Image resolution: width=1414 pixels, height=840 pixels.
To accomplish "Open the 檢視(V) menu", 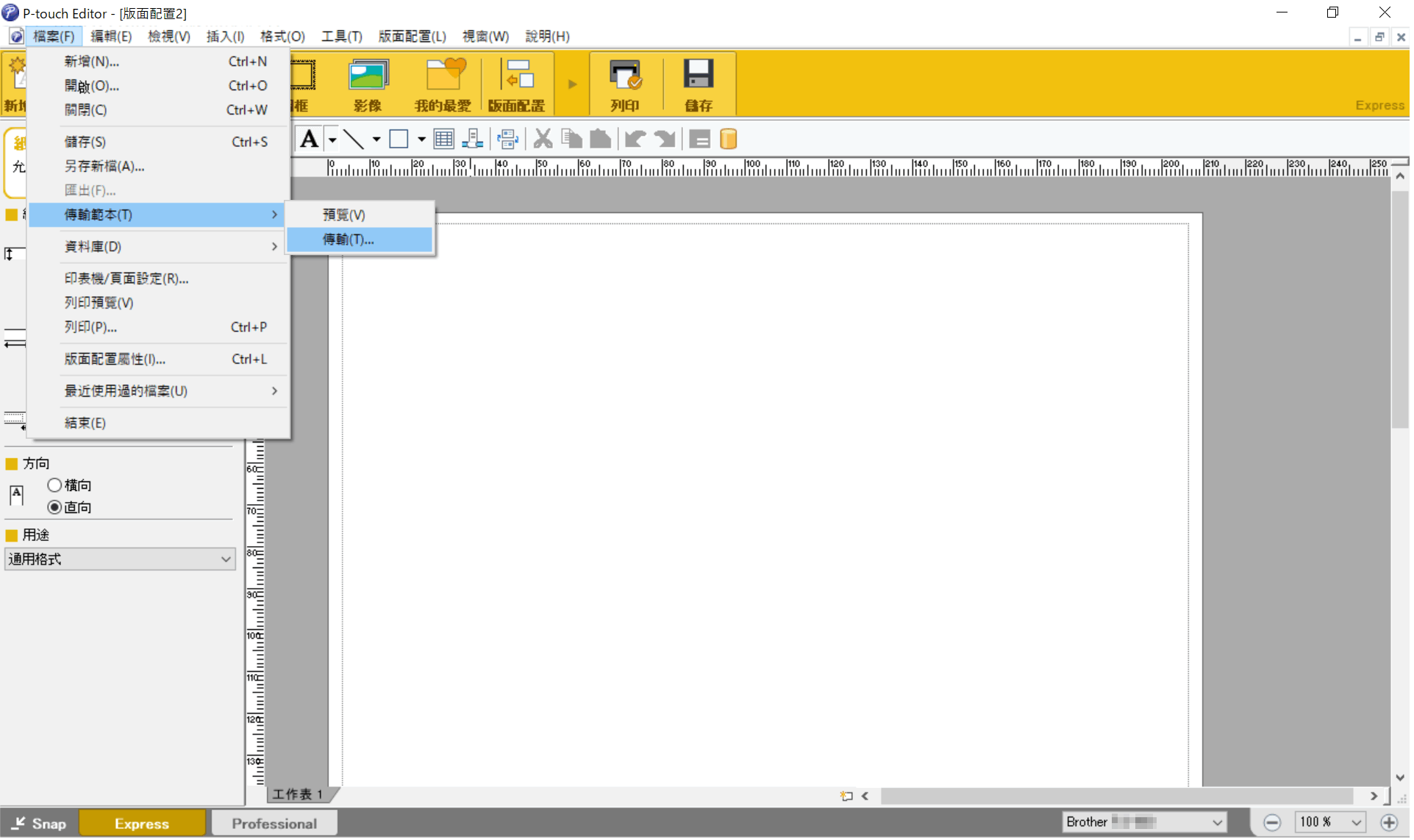I will [x=169, y=36].
